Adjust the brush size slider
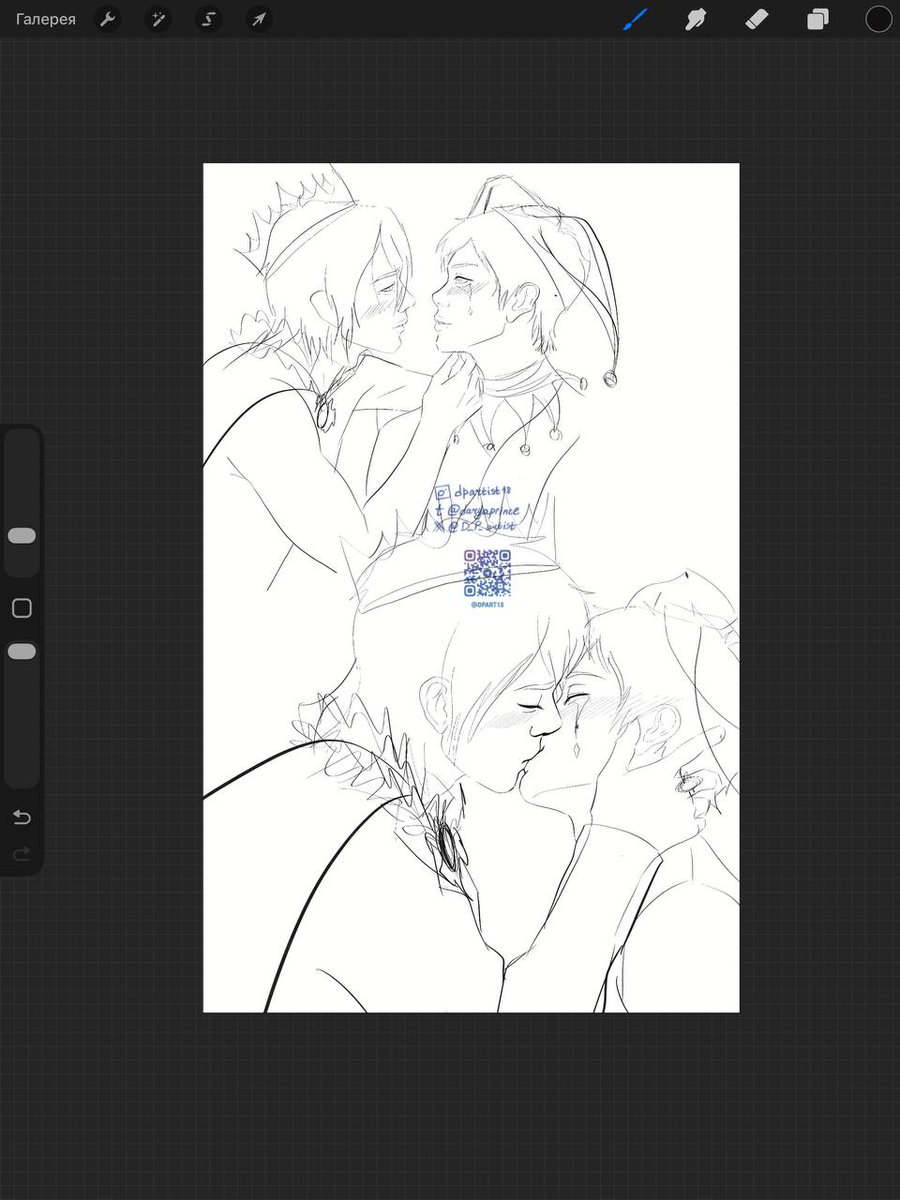 [21, 536]
